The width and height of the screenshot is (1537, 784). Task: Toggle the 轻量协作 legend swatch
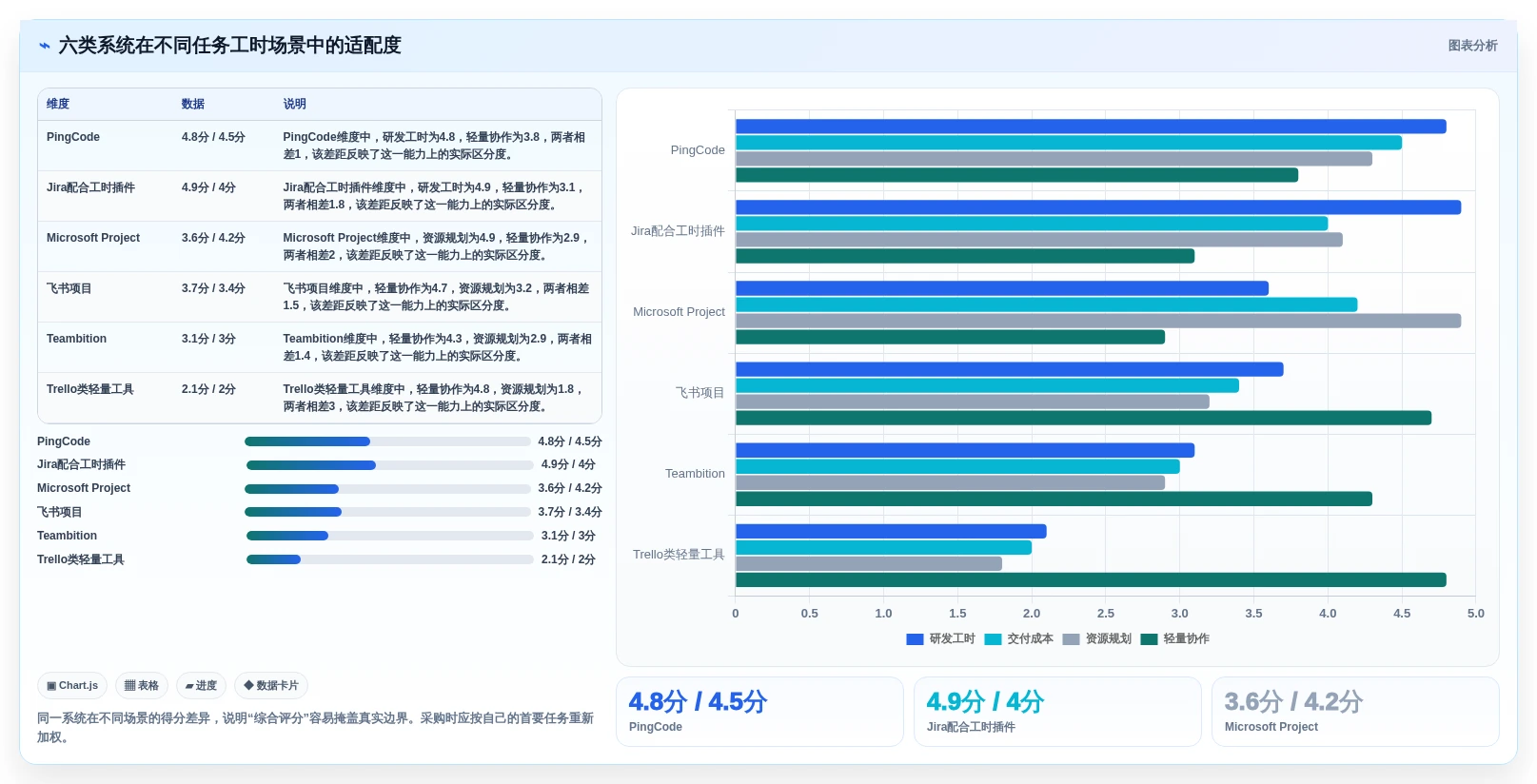[1149, 639]
